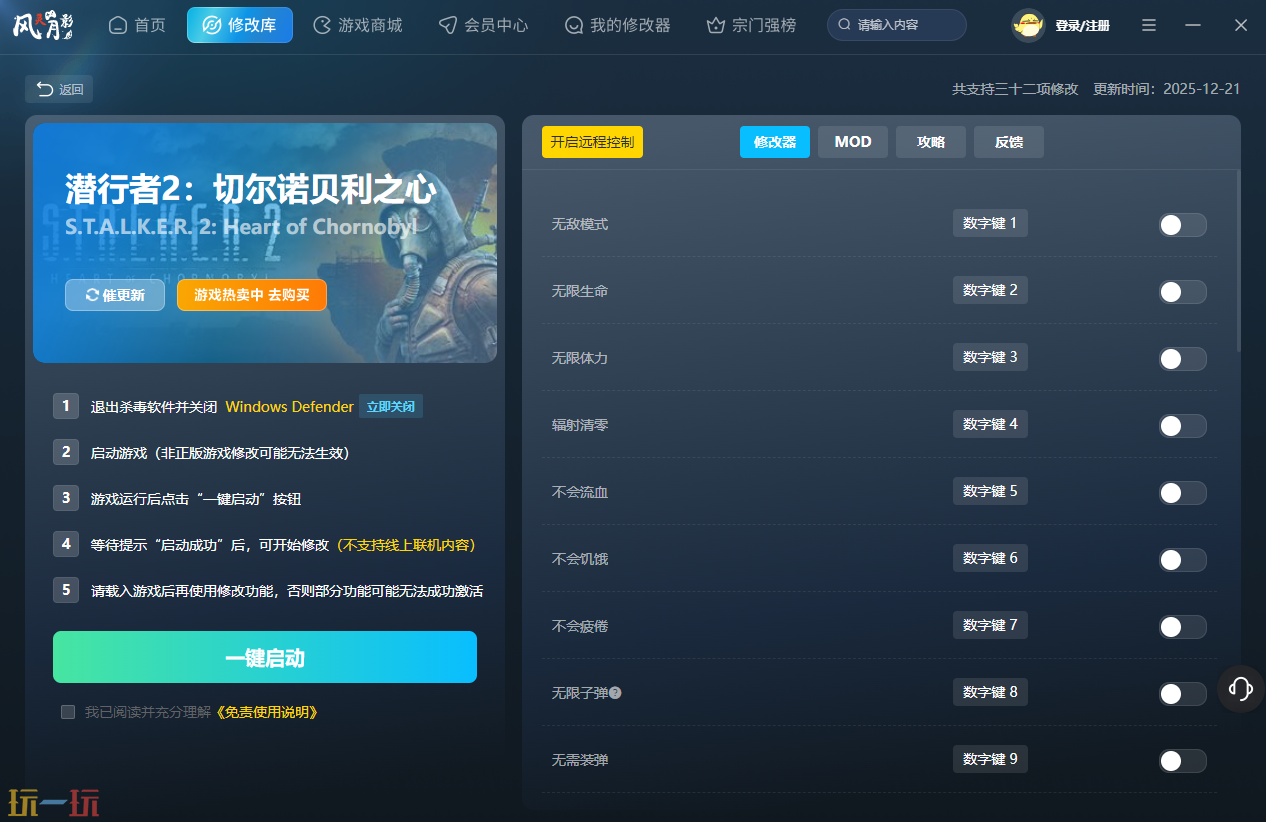
Task: Click hotkey 数字键 7 for 不会疲倦
Action: click(990, 625)
